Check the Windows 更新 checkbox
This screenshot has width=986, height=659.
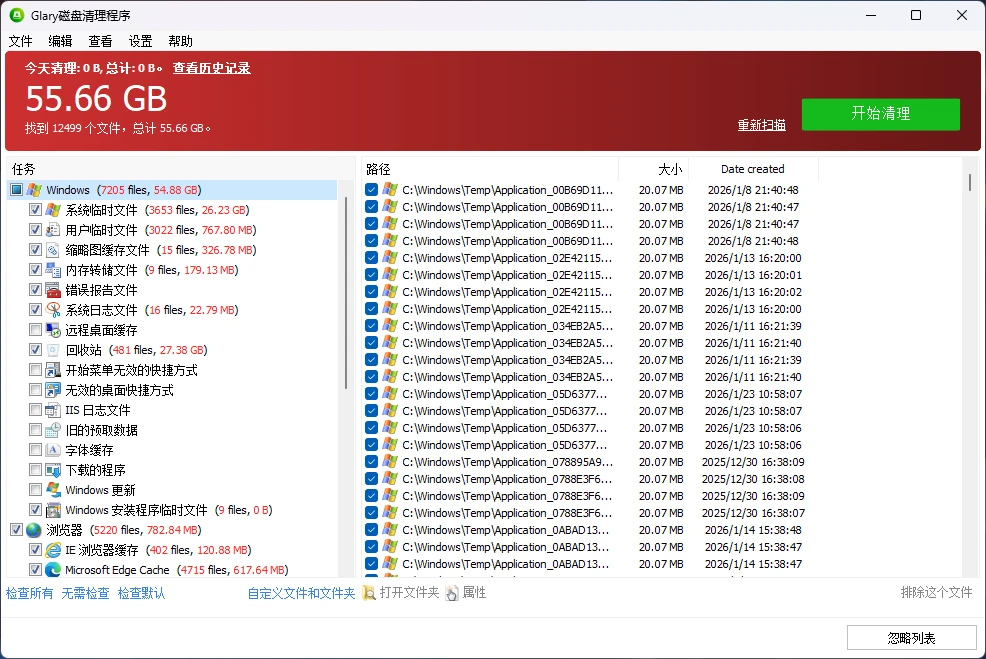pos(35,489)
